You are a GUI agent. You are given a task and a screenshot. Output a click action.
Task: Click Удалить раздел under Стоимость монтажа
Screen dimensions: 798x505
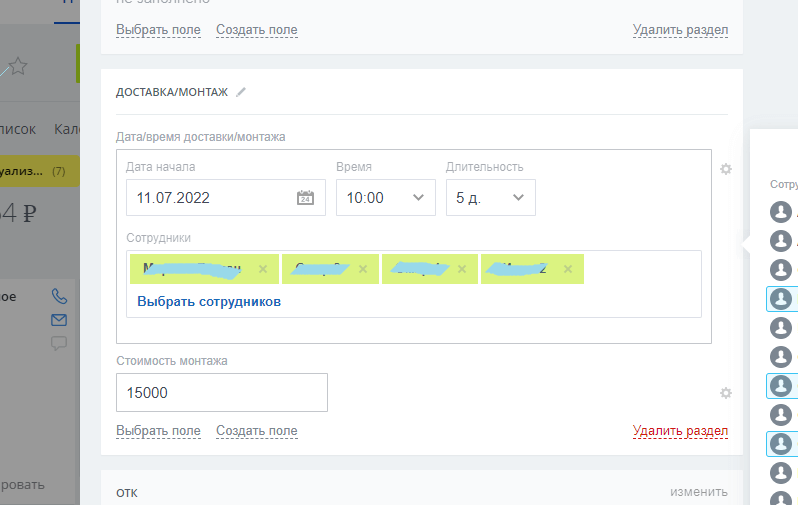point(680,431)
